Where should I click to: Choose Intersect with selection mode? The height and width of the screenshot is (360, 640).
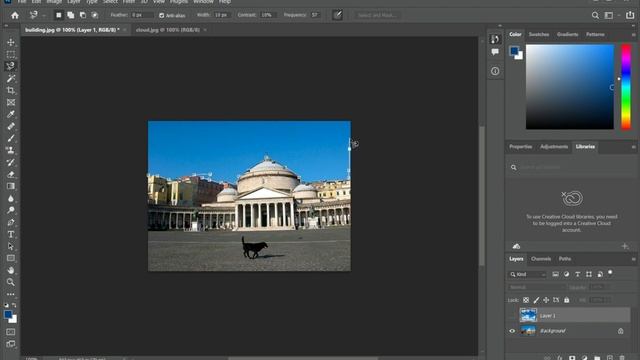(x=95, y=15)
